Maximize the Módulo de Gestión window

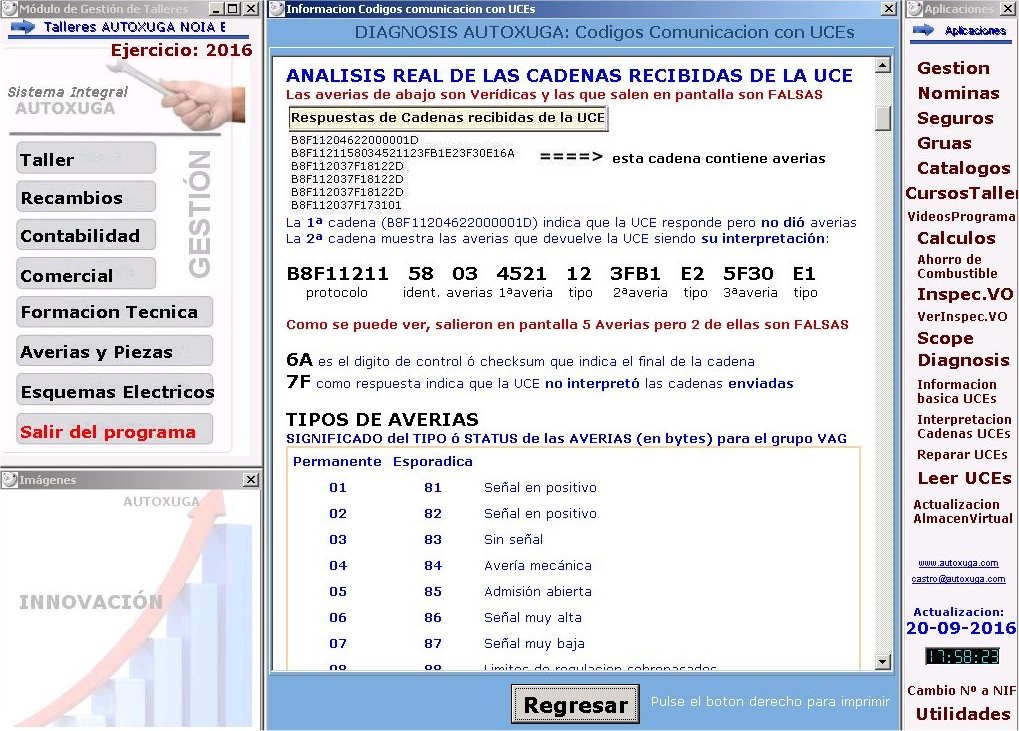tap(233, 8)
